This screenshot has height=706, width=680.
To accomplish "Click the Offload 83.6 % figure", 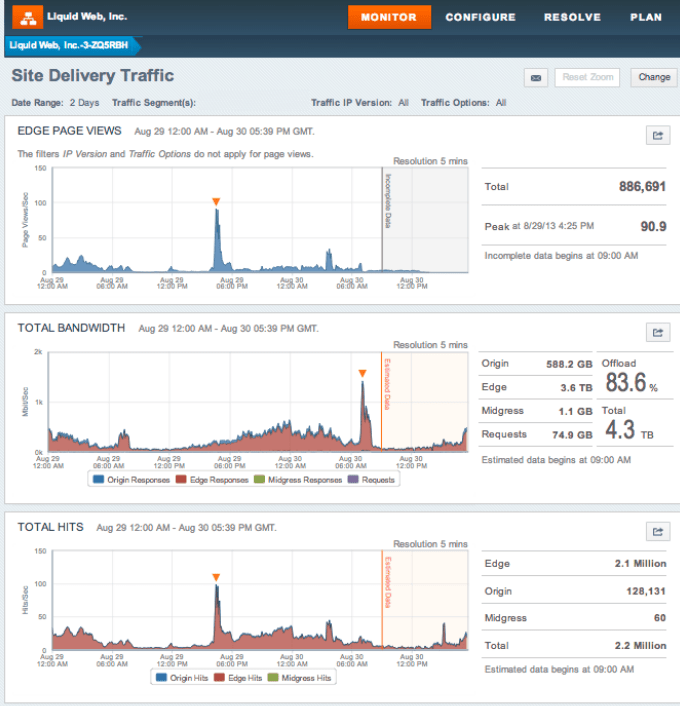I will click(x=631, y=382).
